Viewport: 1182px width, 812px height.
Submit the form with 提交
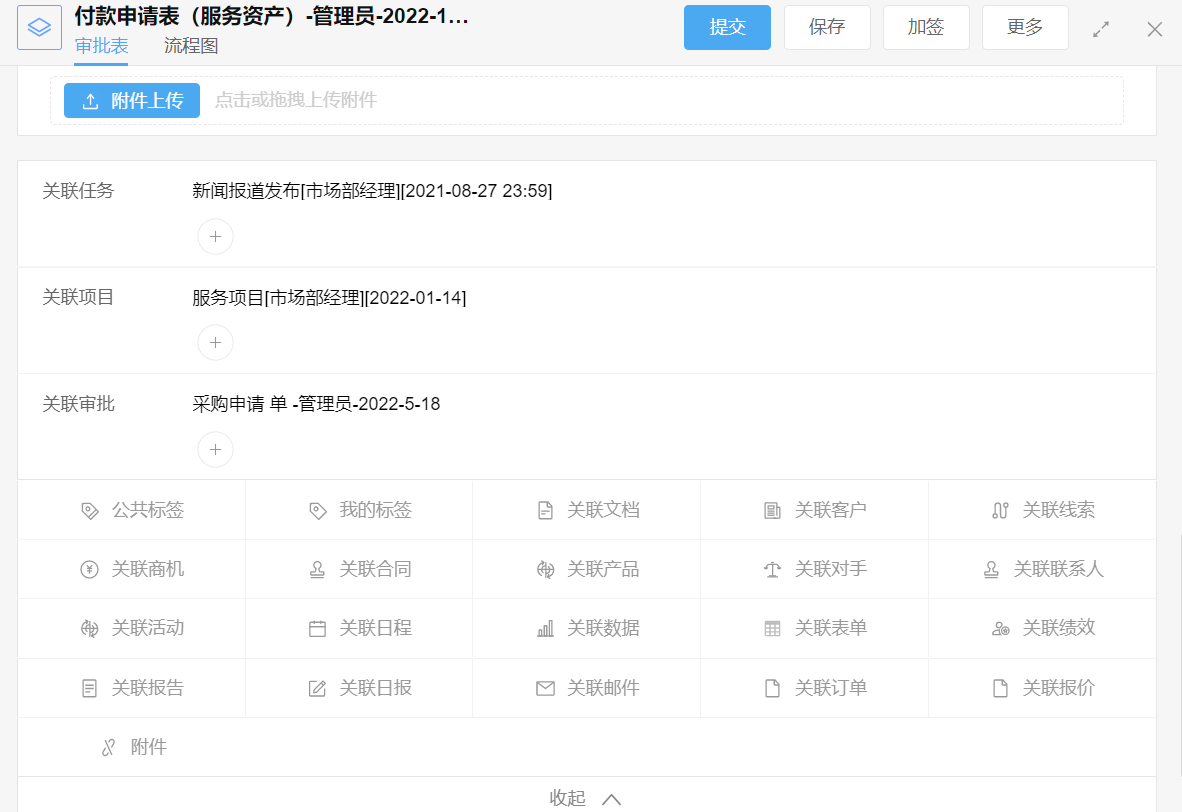point(727,28)
